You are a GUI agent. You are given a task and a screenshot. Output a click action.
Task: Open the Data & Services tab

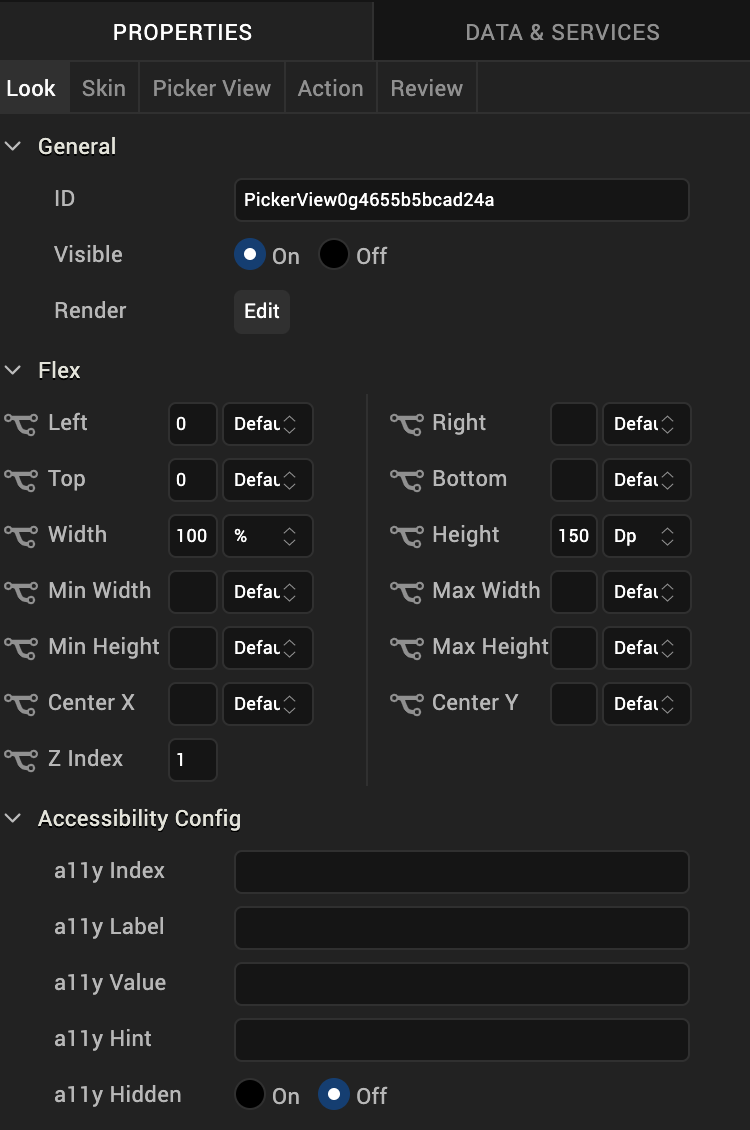[x=562, y=32]
